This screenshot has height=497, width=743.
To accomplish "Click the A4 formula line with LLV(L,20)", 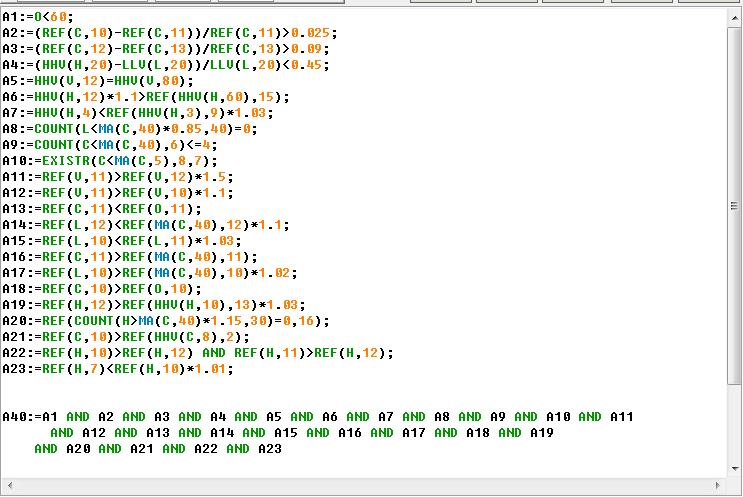I will (166, 65).
